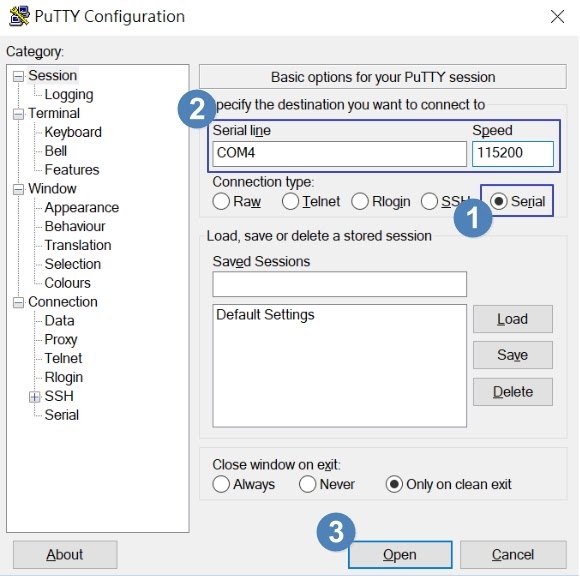This screenshot has height=576, width=580.
Task: Open Proxy settings category
Action: 61,340
